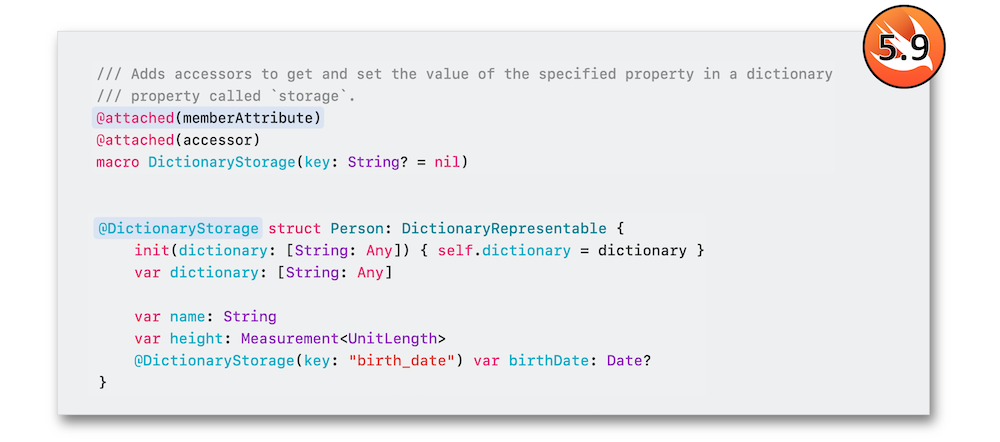
Task: Click the String? parameter type in macro
Action: tap(378, 162)
